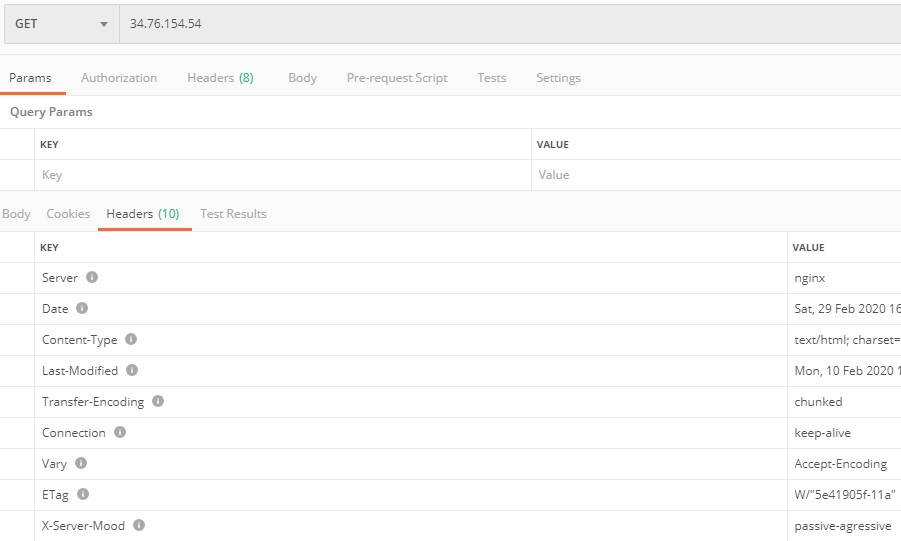Click the query param Value input cell

coord(715,175)
